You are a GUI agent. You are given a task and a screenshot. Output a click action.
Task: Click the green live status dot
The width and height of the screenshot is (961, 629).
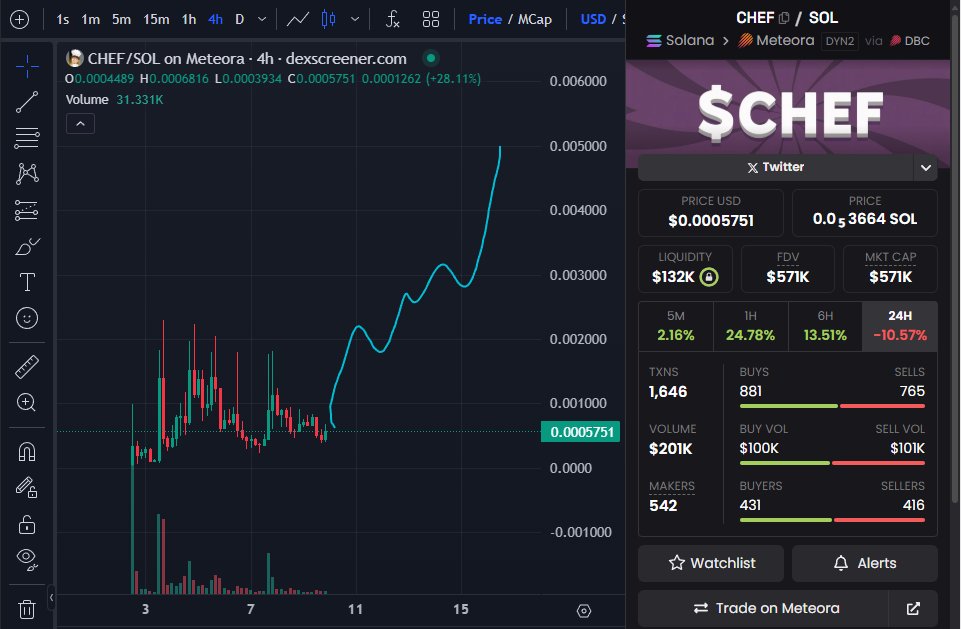coord(431,58)
